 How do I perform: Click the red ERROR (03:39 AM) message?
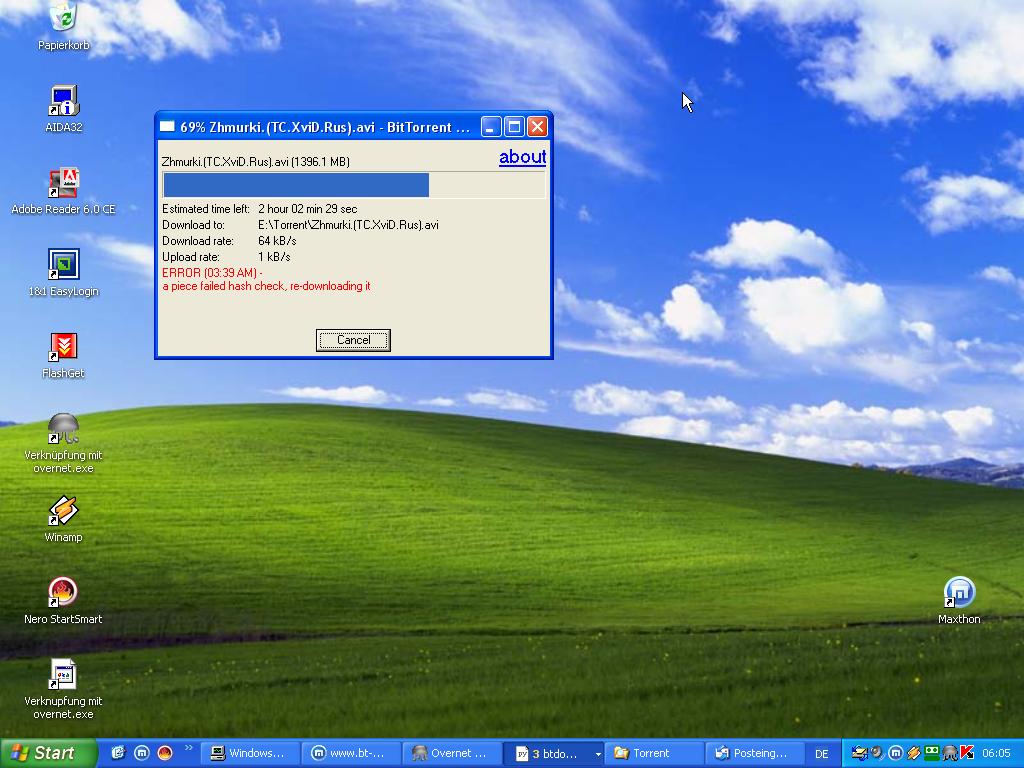coord(212,272)
